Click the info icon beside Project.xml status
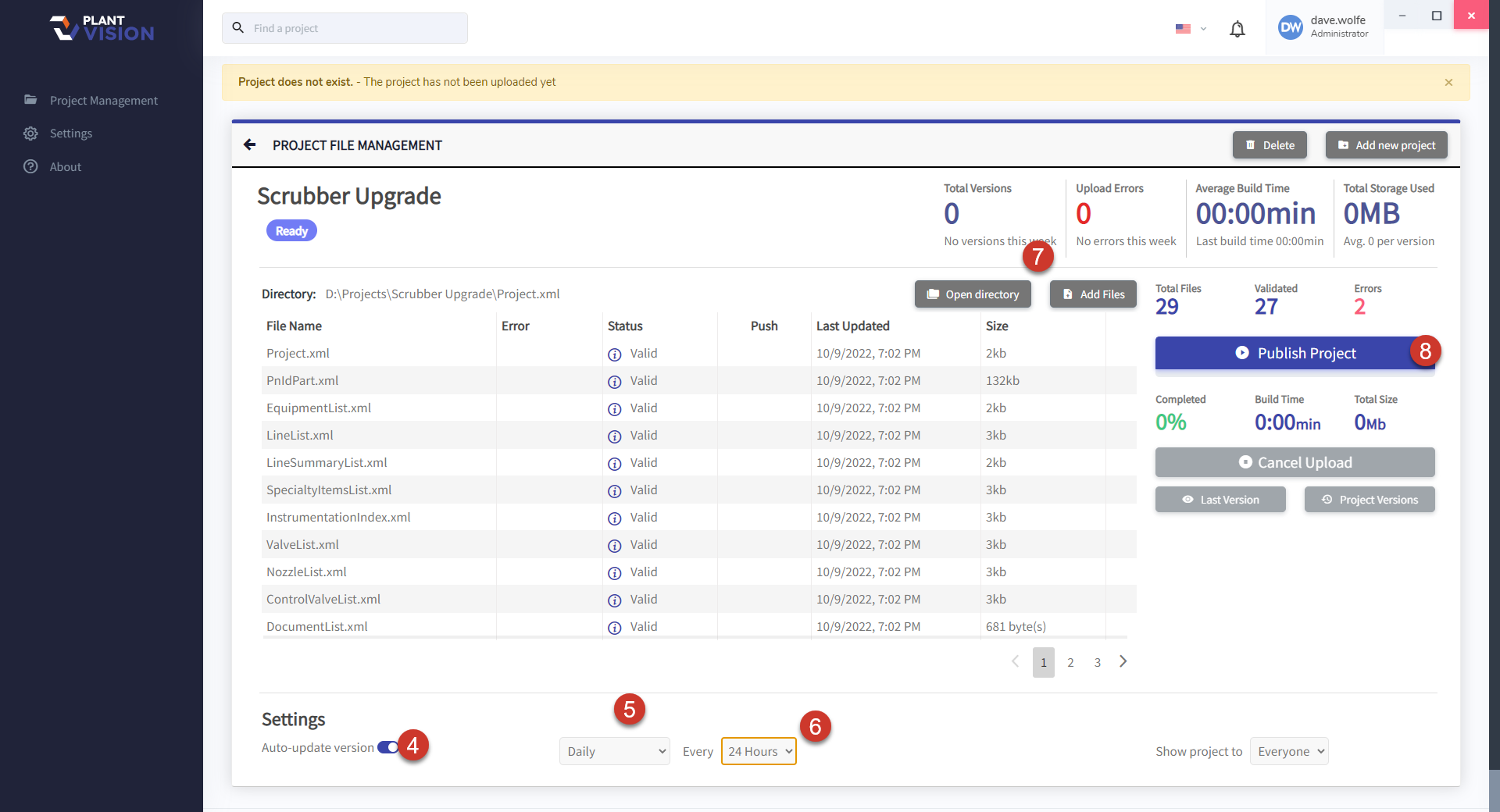1500x812 pixels. coord(615,354)
